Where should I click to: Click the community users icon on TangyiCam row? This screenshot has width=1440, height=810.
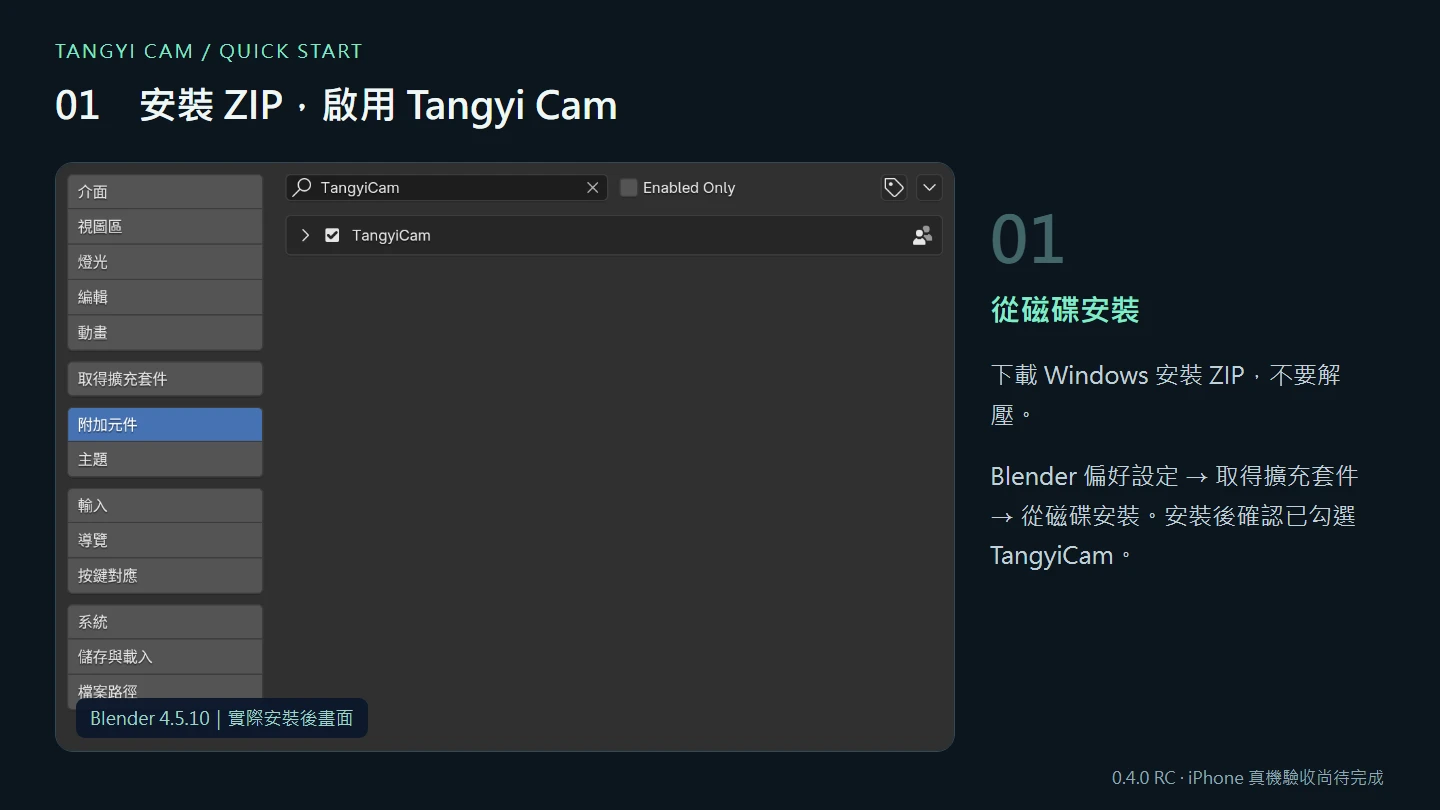(922, 235)
